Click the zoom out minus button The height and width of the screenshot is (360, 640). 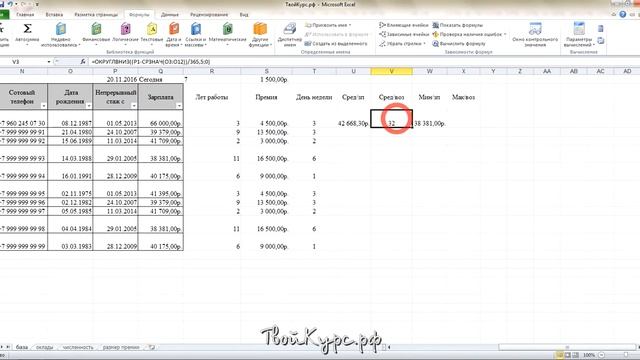(601, 355)
